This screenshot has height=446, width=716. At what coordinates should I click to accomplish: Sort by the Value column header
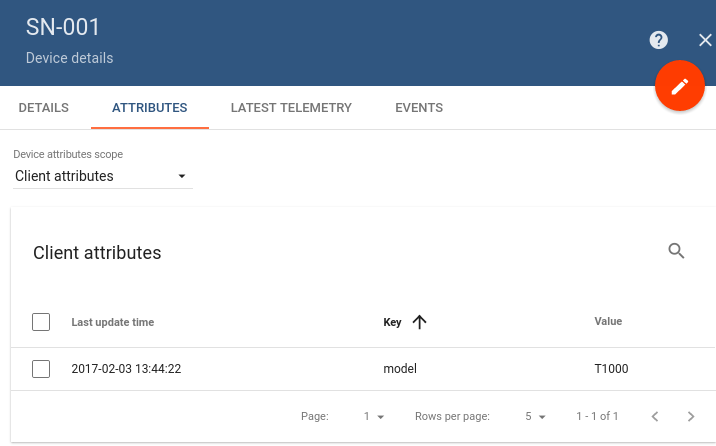[608, 322]
